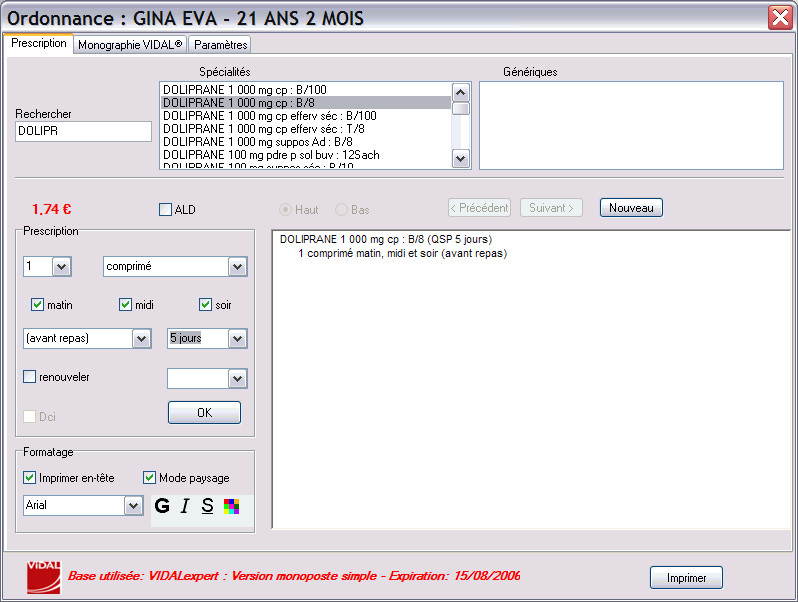Click the 1,74 € price label

click(x=51, y=209)
